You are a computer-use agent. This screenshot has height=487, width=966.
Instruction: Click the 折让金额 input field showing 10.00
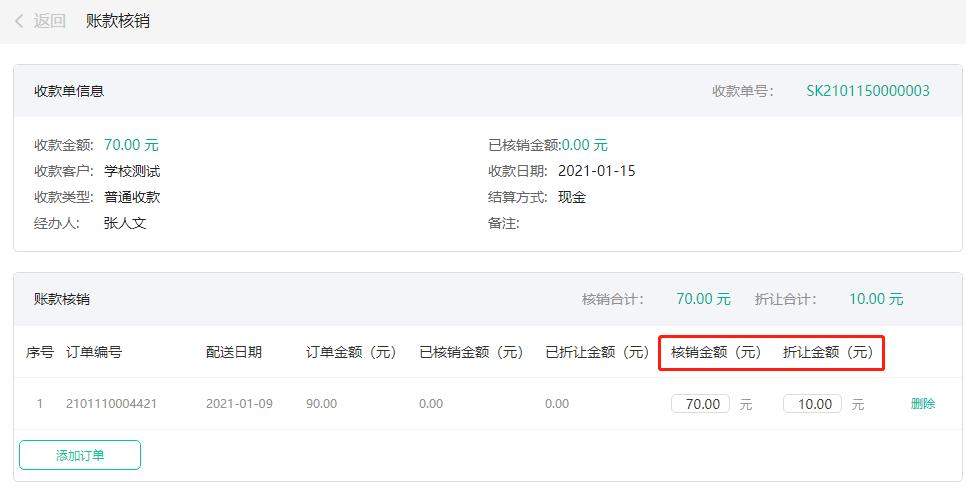tap(813, 404)
